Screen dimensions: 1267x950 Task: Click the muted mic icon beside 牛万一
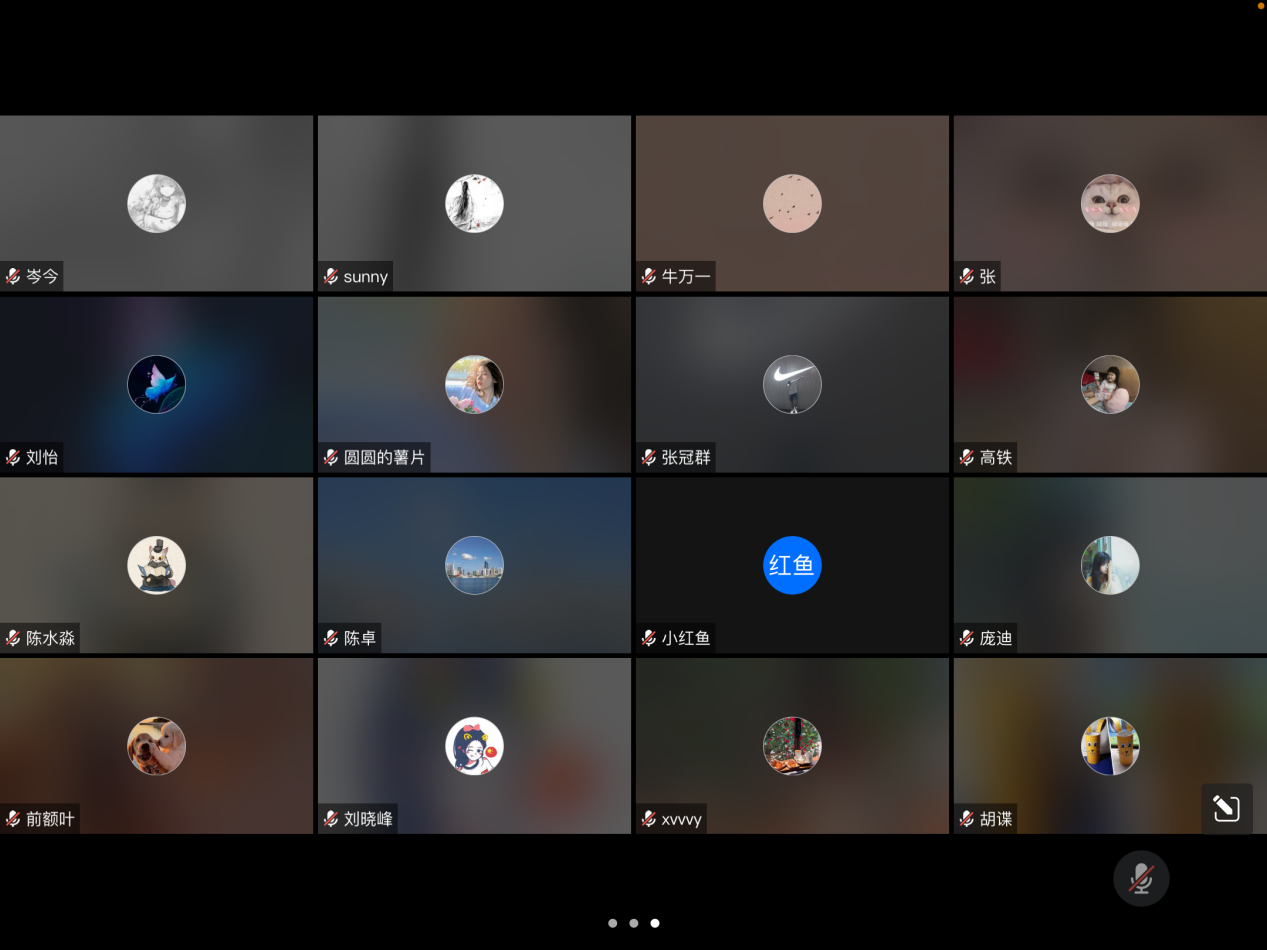click(649, 277)
